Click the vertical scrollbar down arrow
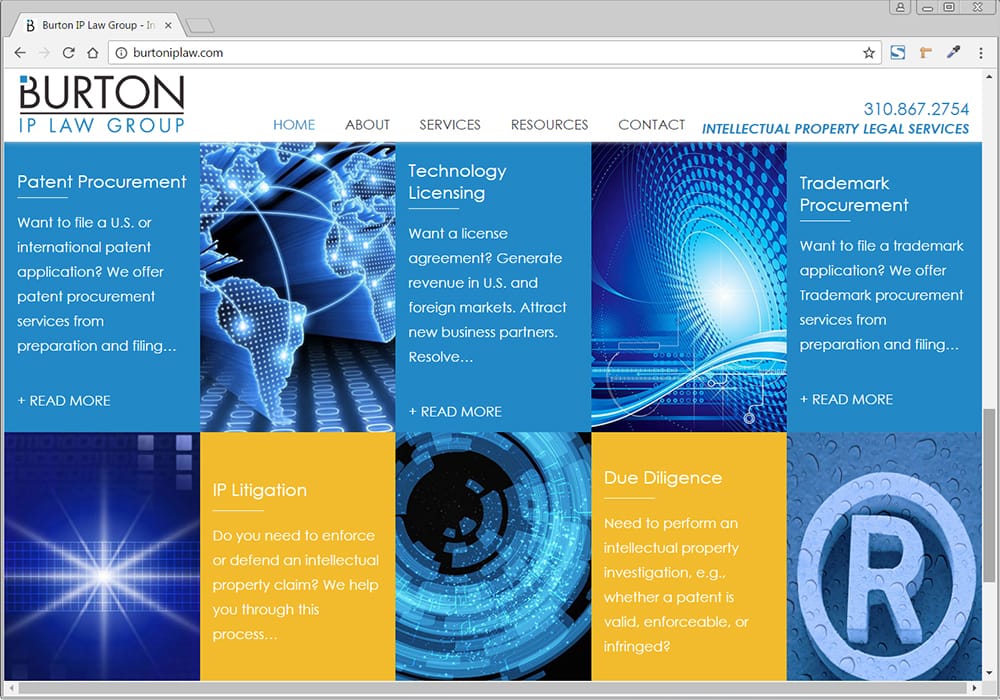Image resolution: width=1000 pixels, height=700 pixels. coord(989,673)
